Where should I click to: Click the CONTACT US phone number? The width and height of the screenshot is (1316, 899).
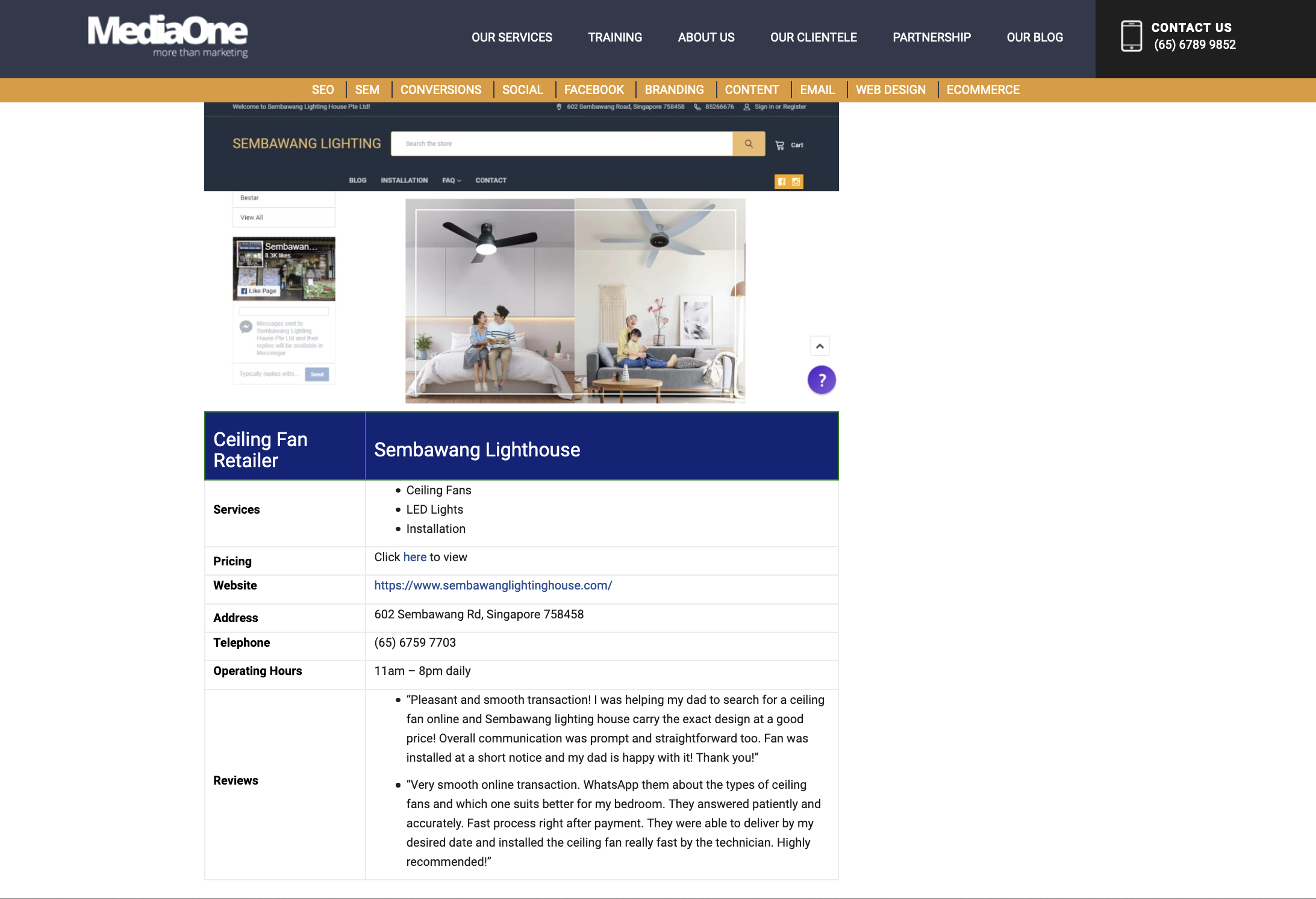click(x=1194, y=45)
